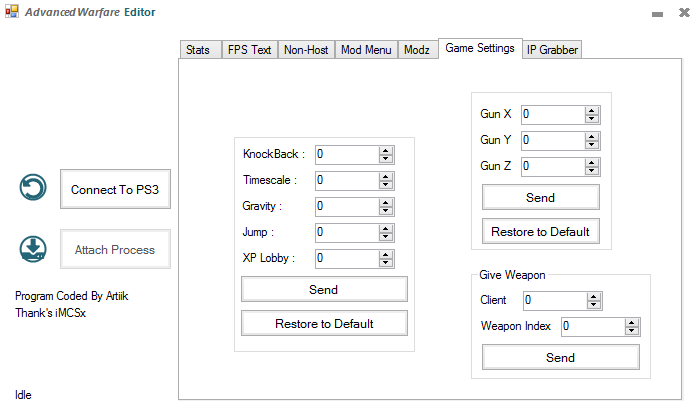Increase the Gun Y value
The height and width of the screenshot is (413, 699).
[592, 136]
